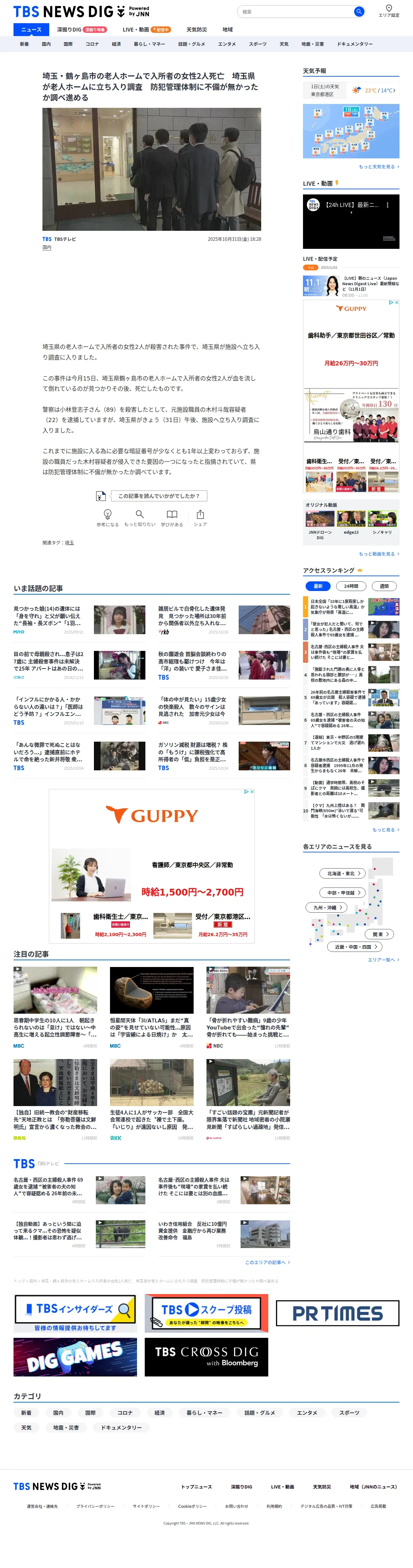Viewport: 413px width, 1568px height.
Task: Open 天気防災 main tab
Action: (197, 29)
